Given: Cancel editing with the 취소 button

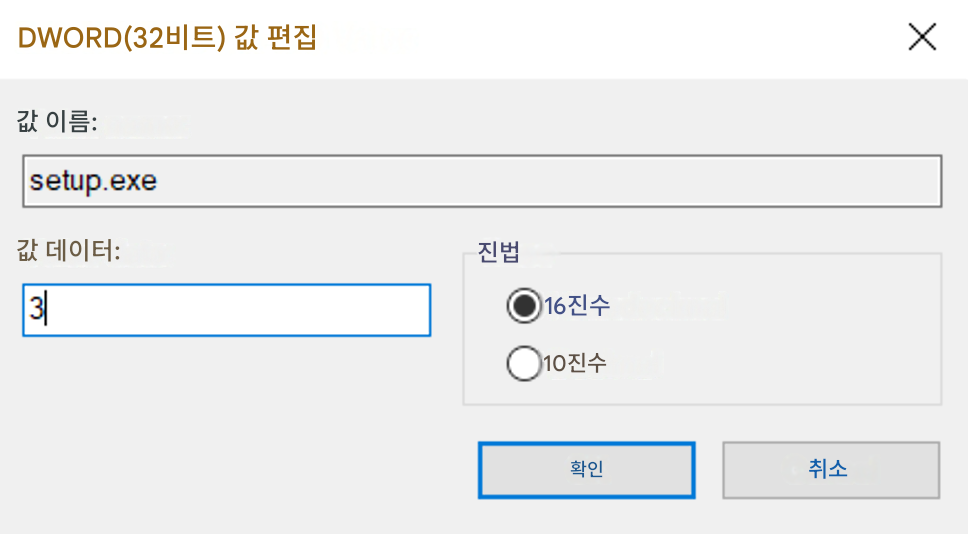Looking at the screenshot, I should [x=831, y=470].
